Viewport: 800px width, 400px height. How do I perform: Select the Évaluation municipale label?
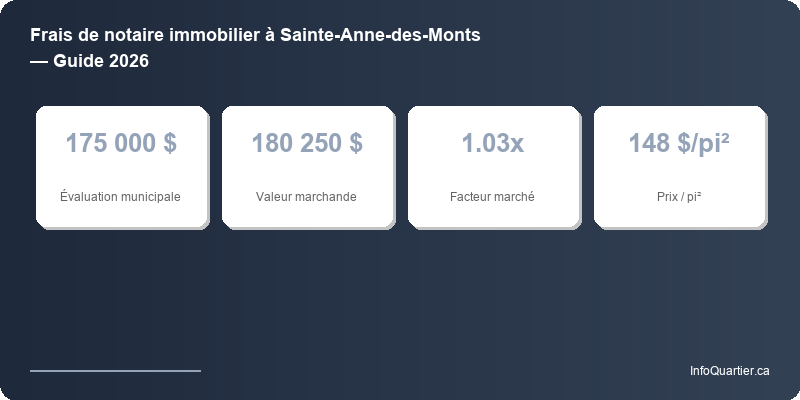pyautogui.click(x=120, y=197)
